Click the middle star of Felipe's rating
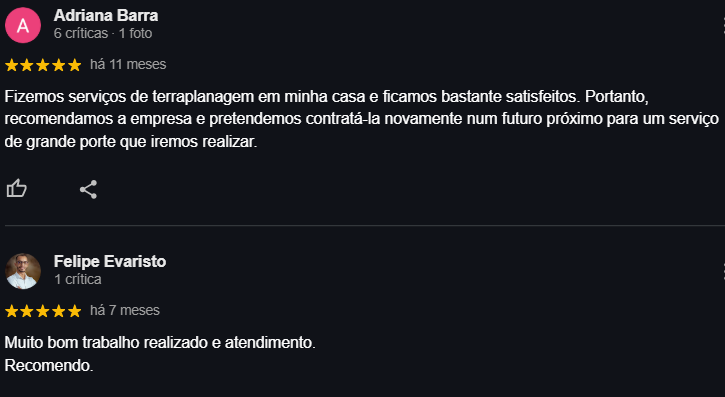Screen dimensions: 725x397 pos(43,311)
